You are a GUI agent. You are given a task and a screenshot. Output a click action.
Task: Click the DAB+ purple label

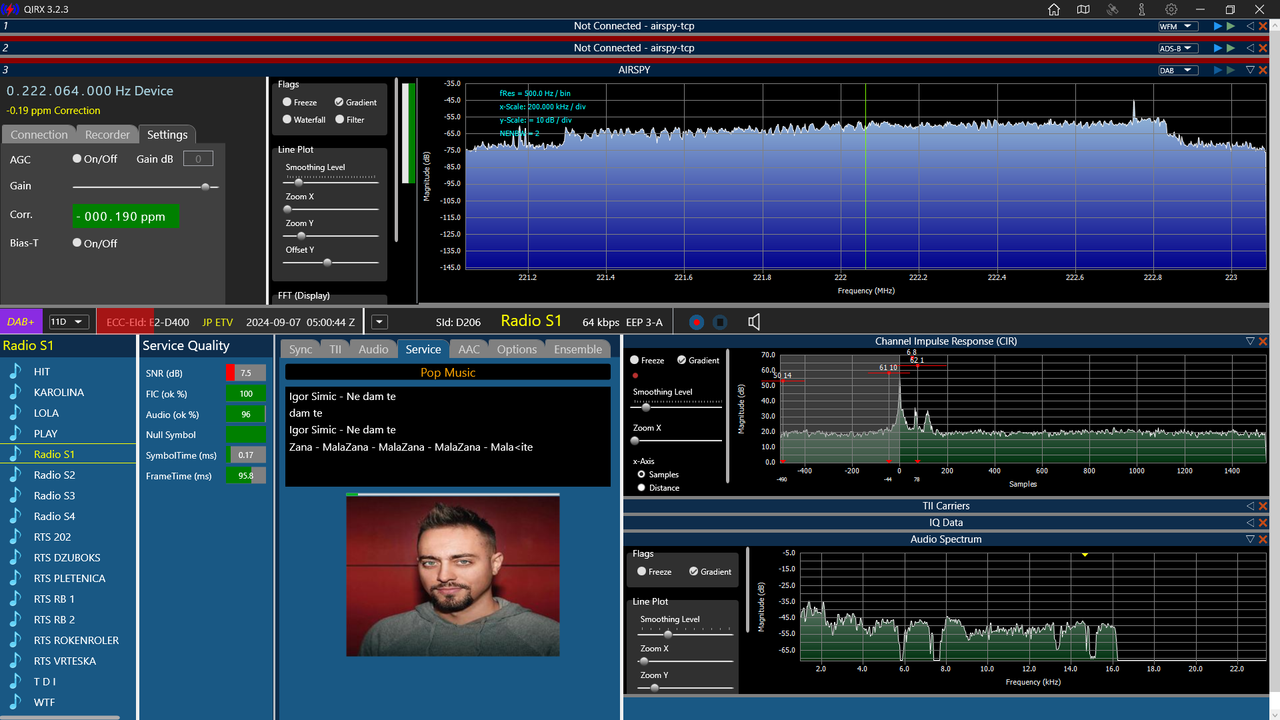[x=21, y=322]
